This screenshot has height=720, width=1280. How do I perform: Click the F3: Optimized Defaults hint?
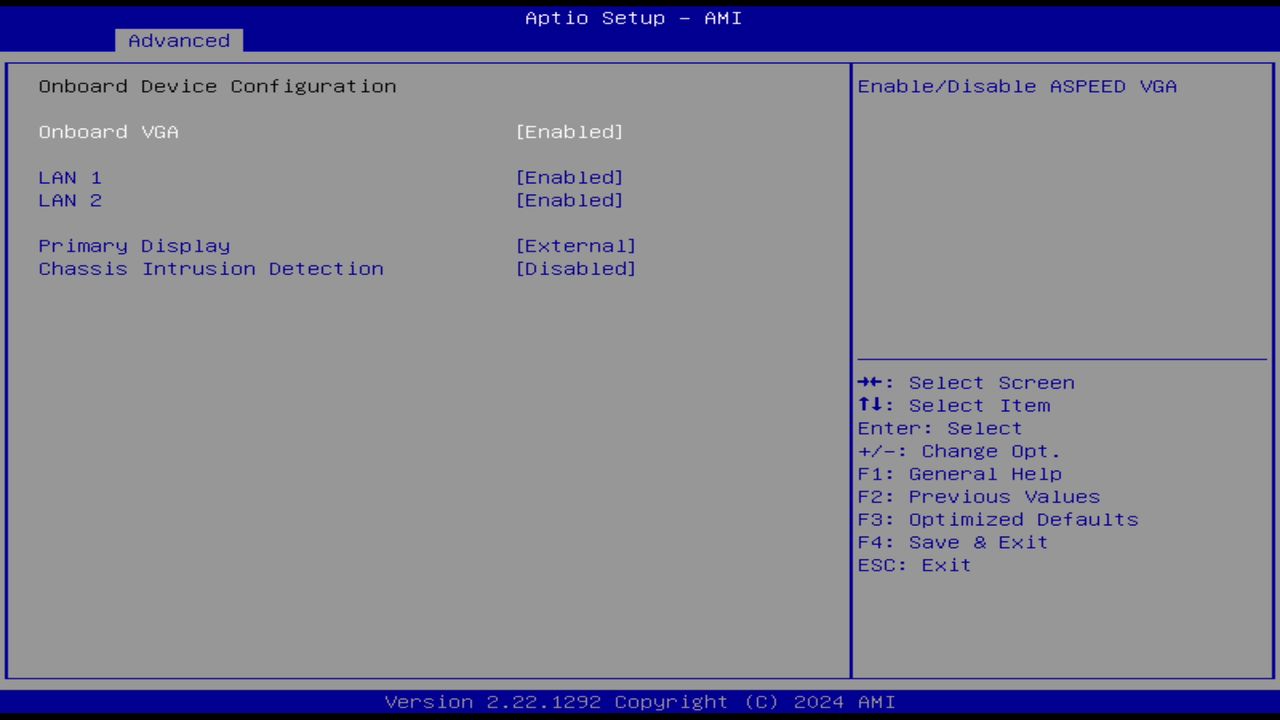[x=998, y=520]
